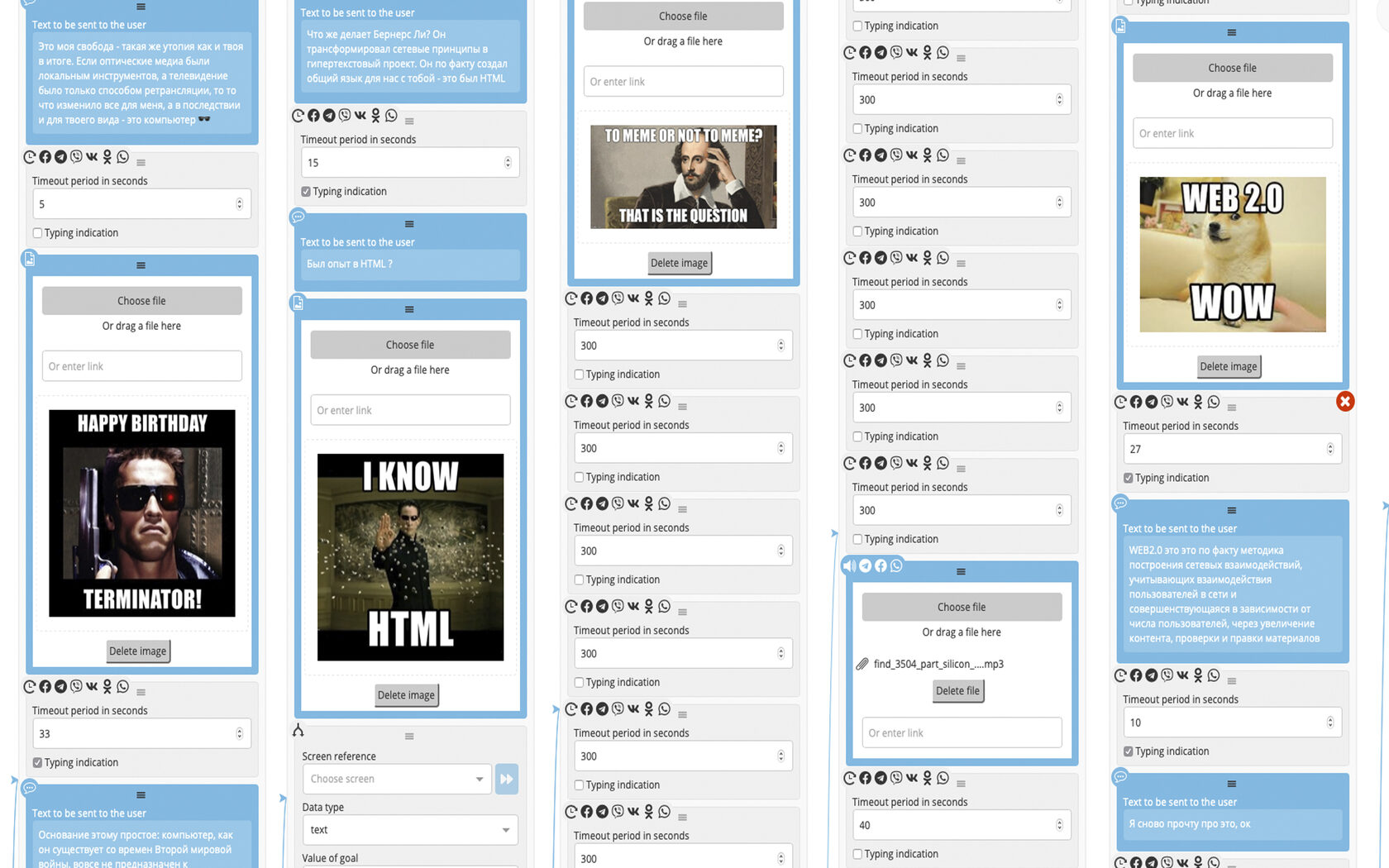Open the Data type dropdown showing text
Screen dimensions: 1389x868
coord(410,830)
